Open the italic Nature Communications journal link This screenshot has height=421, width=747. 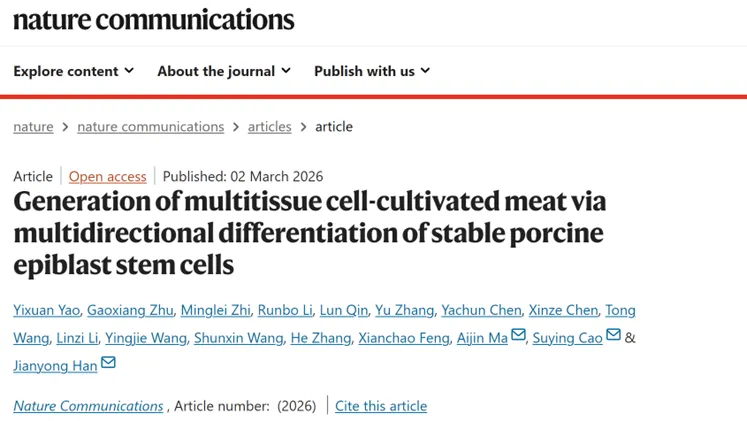click(x=88, y=406)
